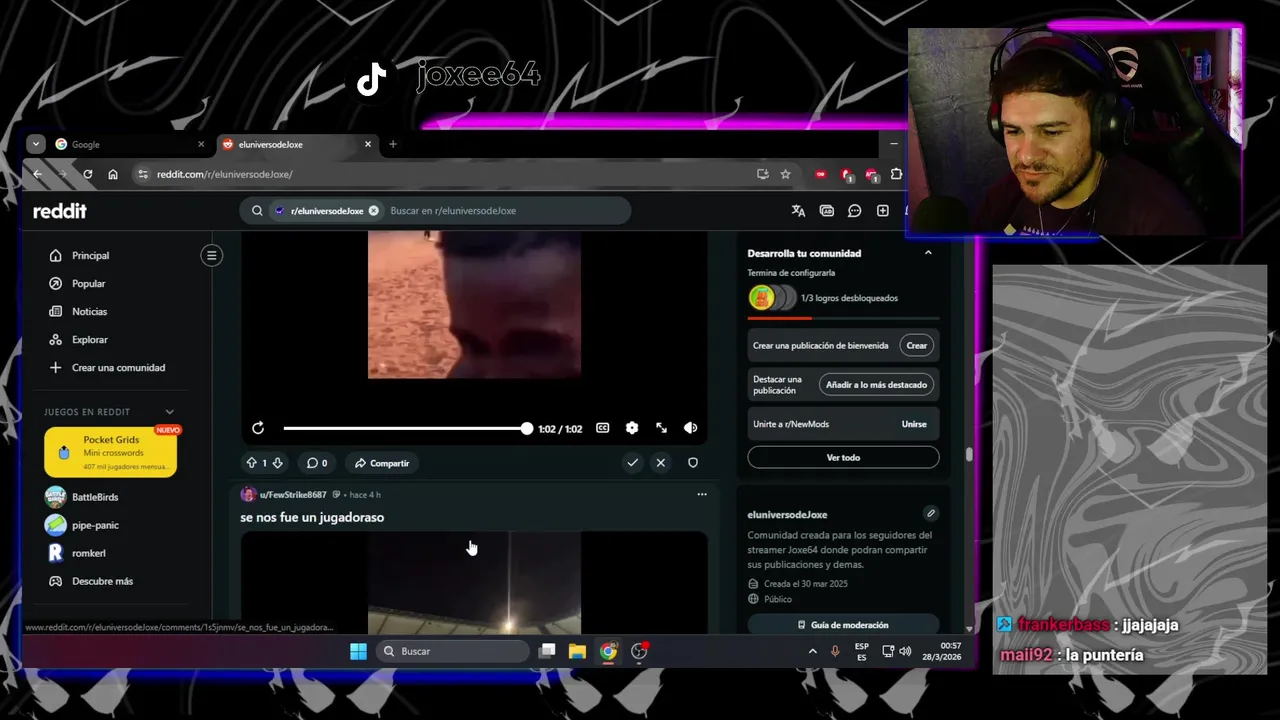Collapse the Juegos en Reddit section
Viewport: 1280px width, 720px height.
(169, 412)
